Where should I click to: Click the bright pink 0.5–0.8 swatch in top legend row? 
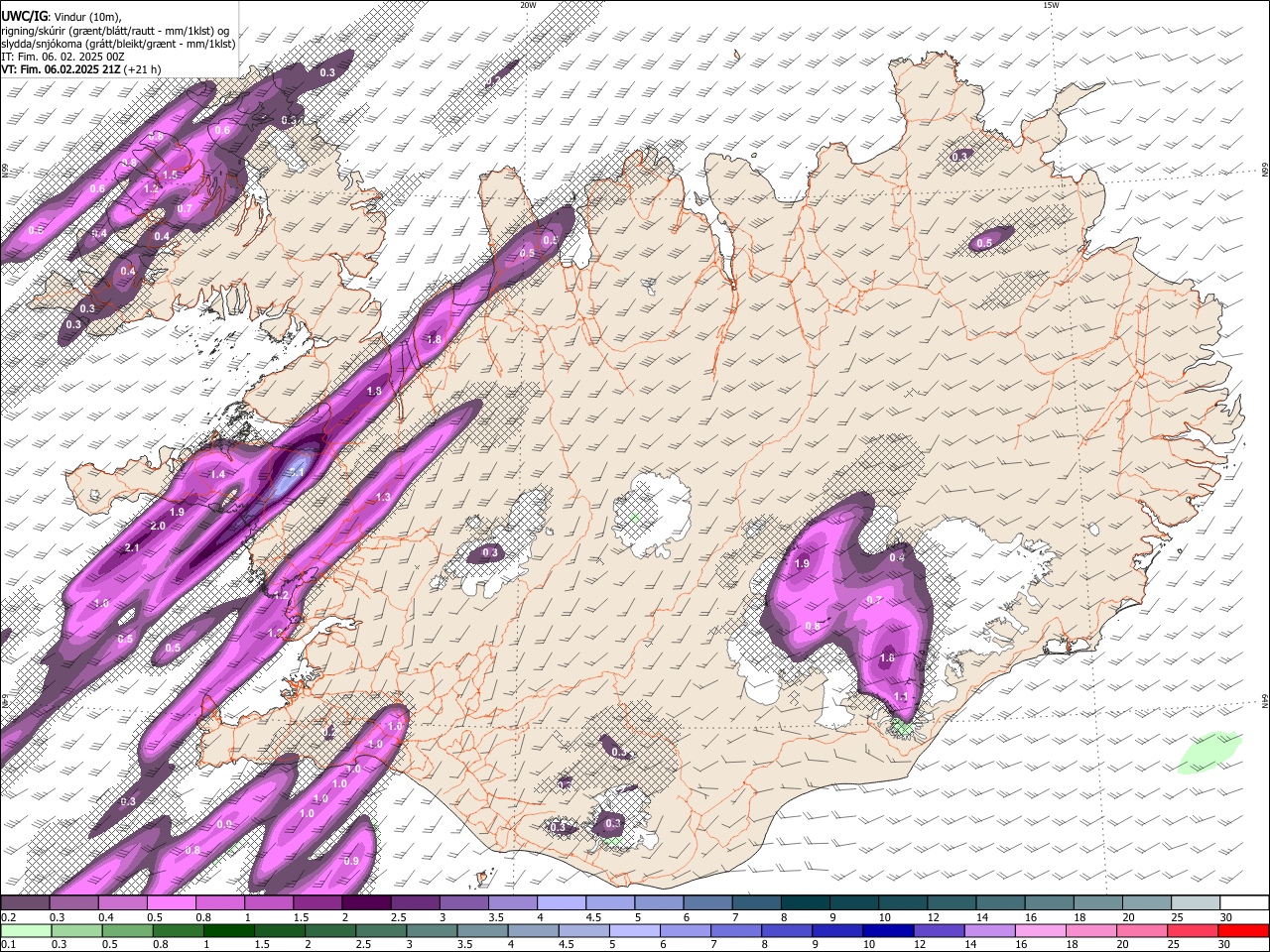(171, 903)
